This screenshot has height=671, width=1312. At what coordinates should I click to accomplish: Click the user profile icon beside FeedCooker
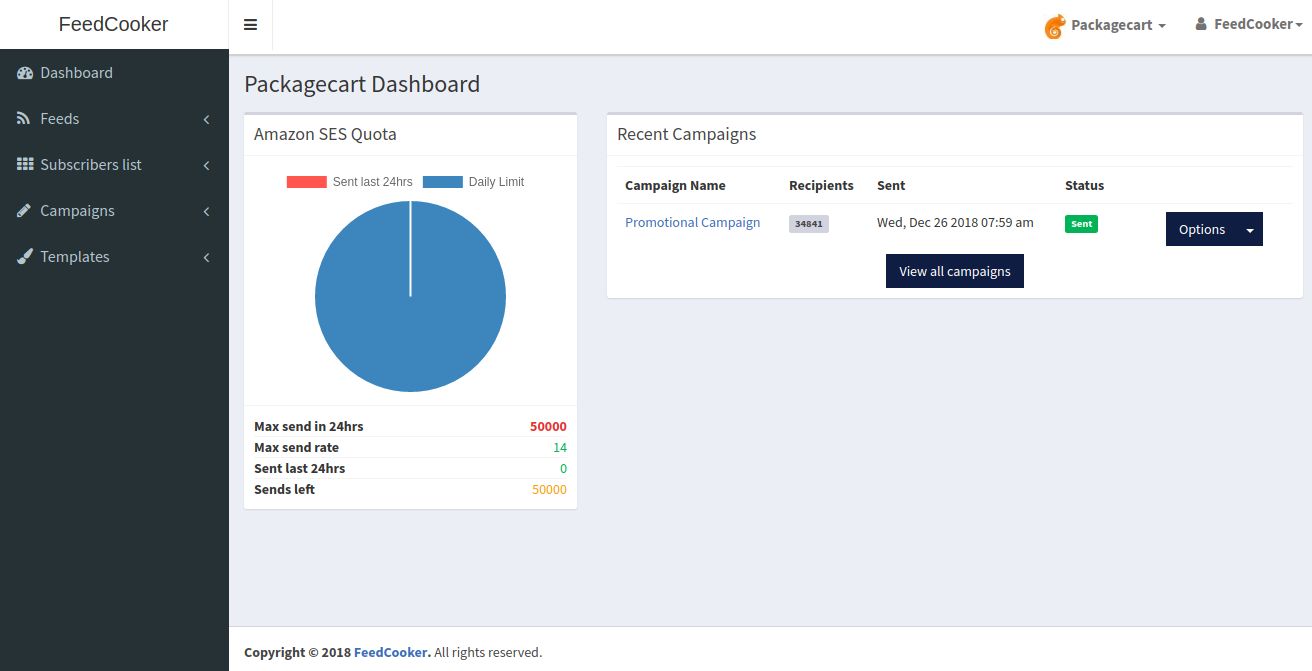point(1201,24)
